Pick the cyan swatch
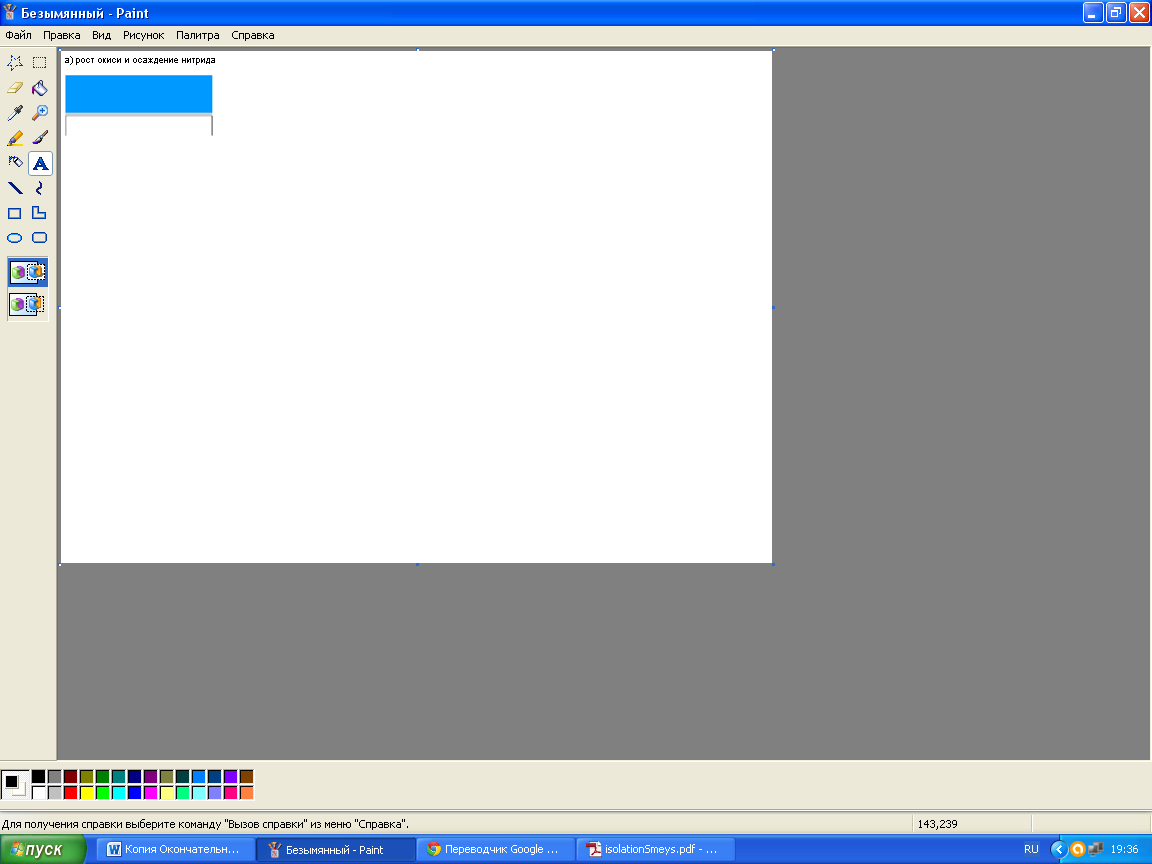 click(118, 793)
